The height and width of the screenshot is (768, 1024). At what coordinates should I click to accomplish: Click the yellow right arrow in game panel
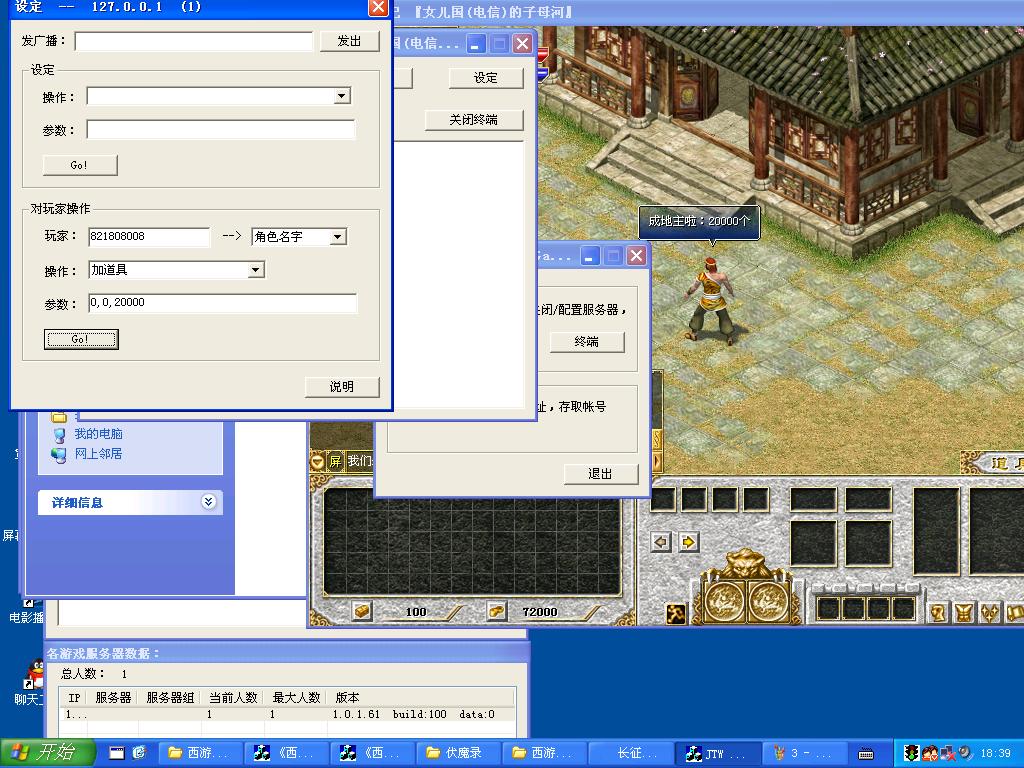[688, 542]
